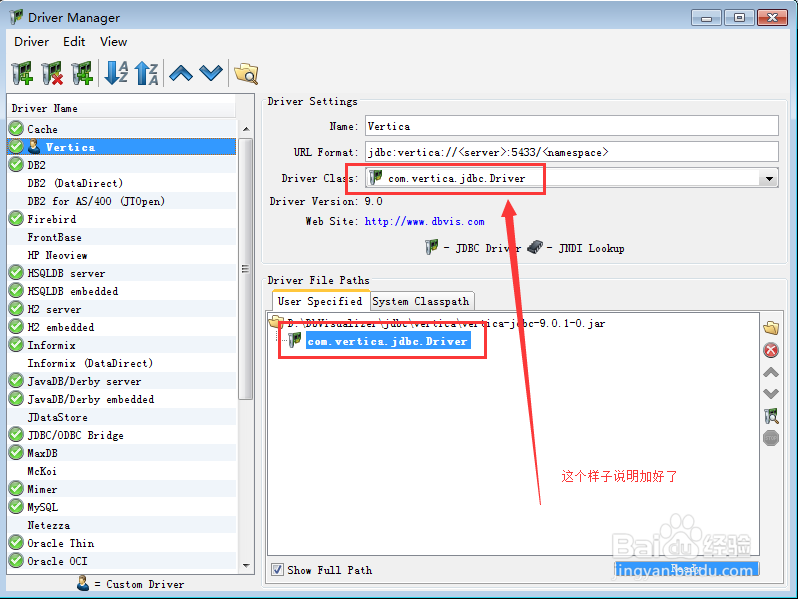Select the vertica-jdbc-9.0.1-0.jar path entry
Viewport: 798px width, 599px height.
click(x=446, y=323)
